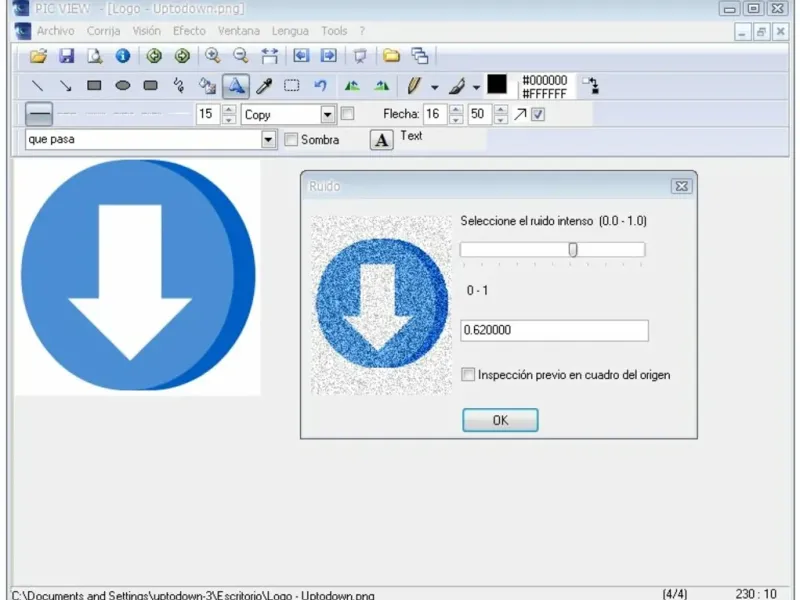This screenshot has width=800, height=600.
Task: Toggle the checkbox next to Copy dropdown
Action: click(x=347, y=113)
